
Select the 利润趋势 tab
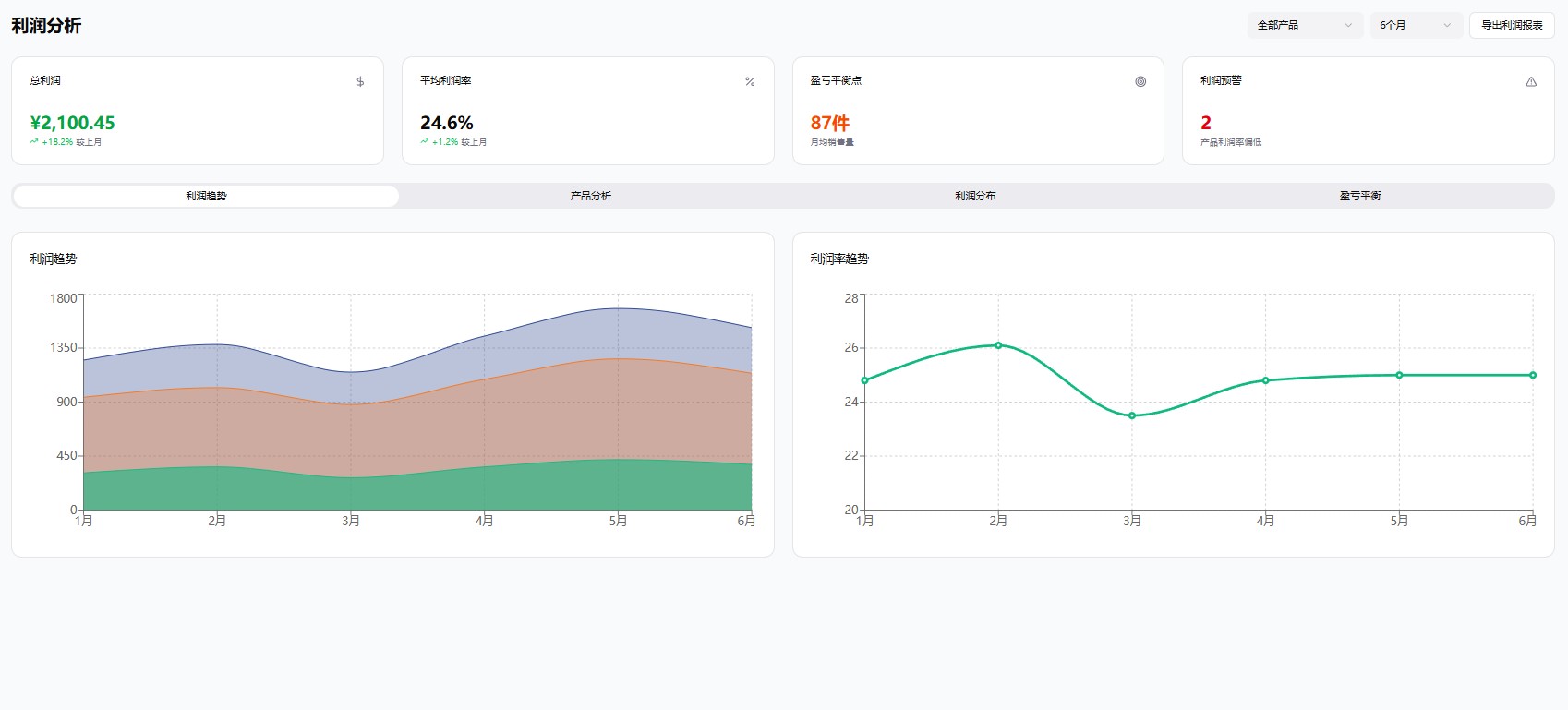point(206,196)
